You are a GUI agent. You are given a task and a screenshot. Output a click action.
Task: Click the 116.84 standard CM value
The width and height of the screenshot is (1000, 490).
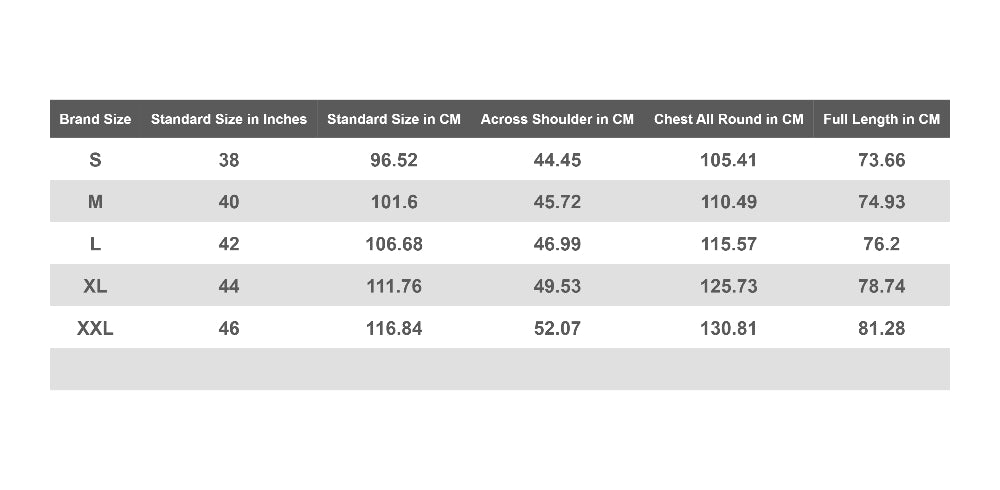click(x=394, y=328)
